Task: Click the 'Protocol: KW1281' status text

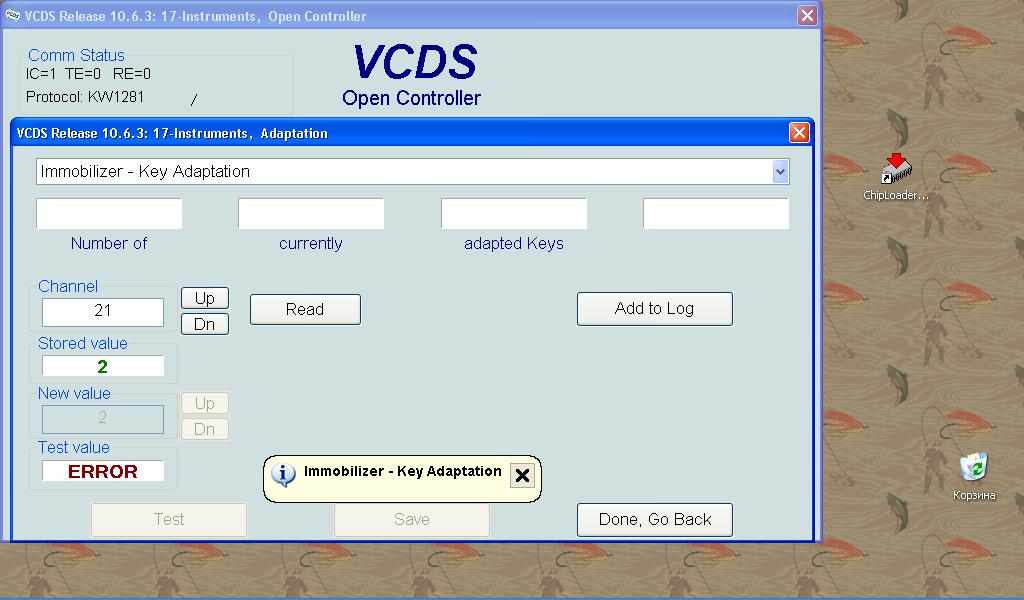Action: coord(85,97)
